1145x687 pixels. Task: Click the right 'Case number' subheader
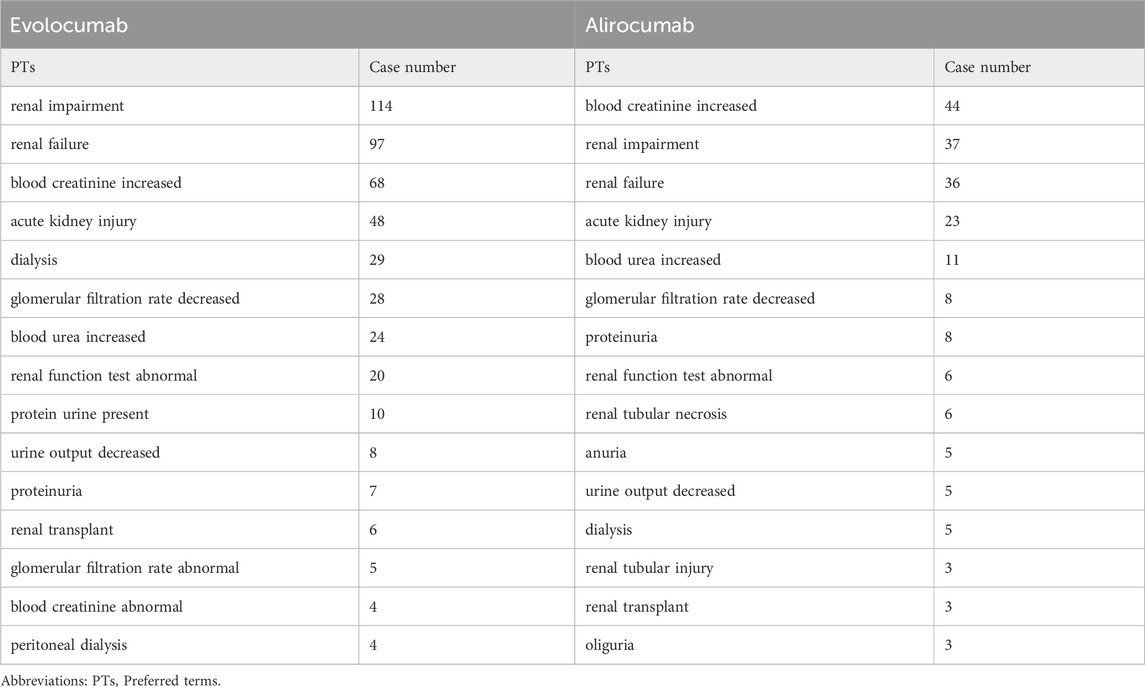pyautogui.click(x=1039, y=67)
